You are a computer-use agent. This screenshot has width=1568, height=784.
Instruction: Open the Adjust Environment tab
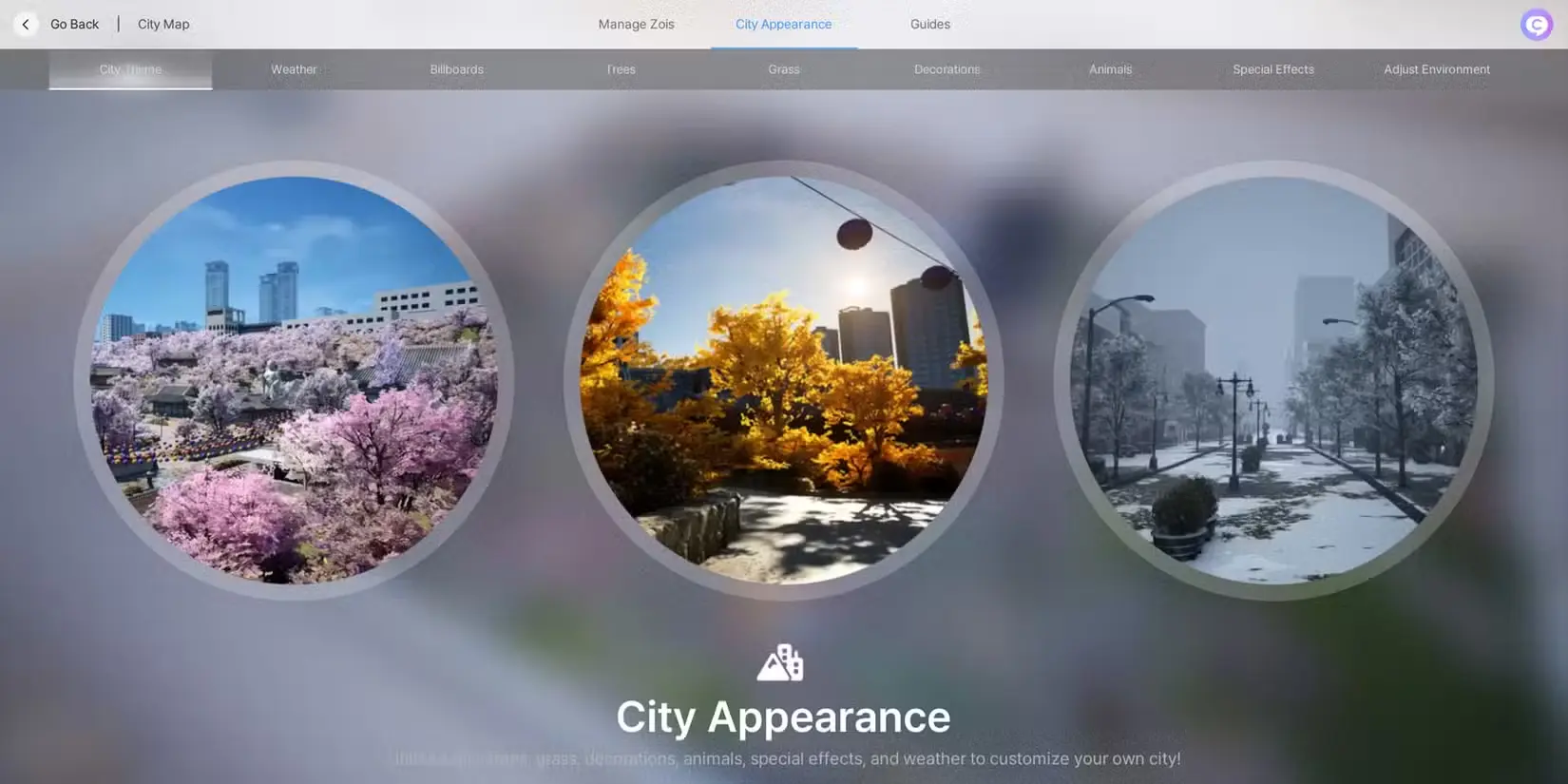tap(1436, 69)
